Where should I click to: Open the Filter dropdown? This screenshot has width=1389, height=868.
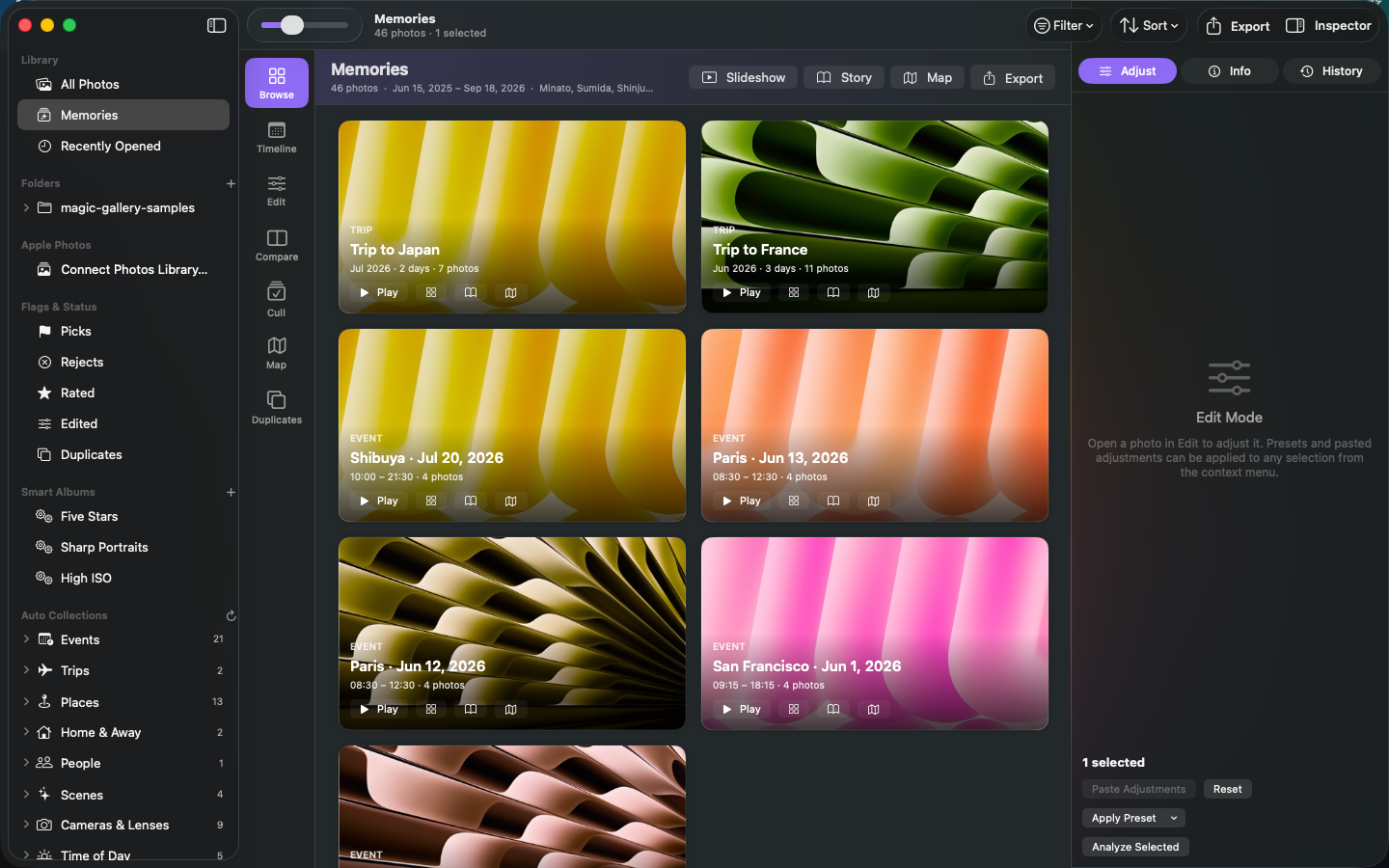click(x=1064, y=26)
